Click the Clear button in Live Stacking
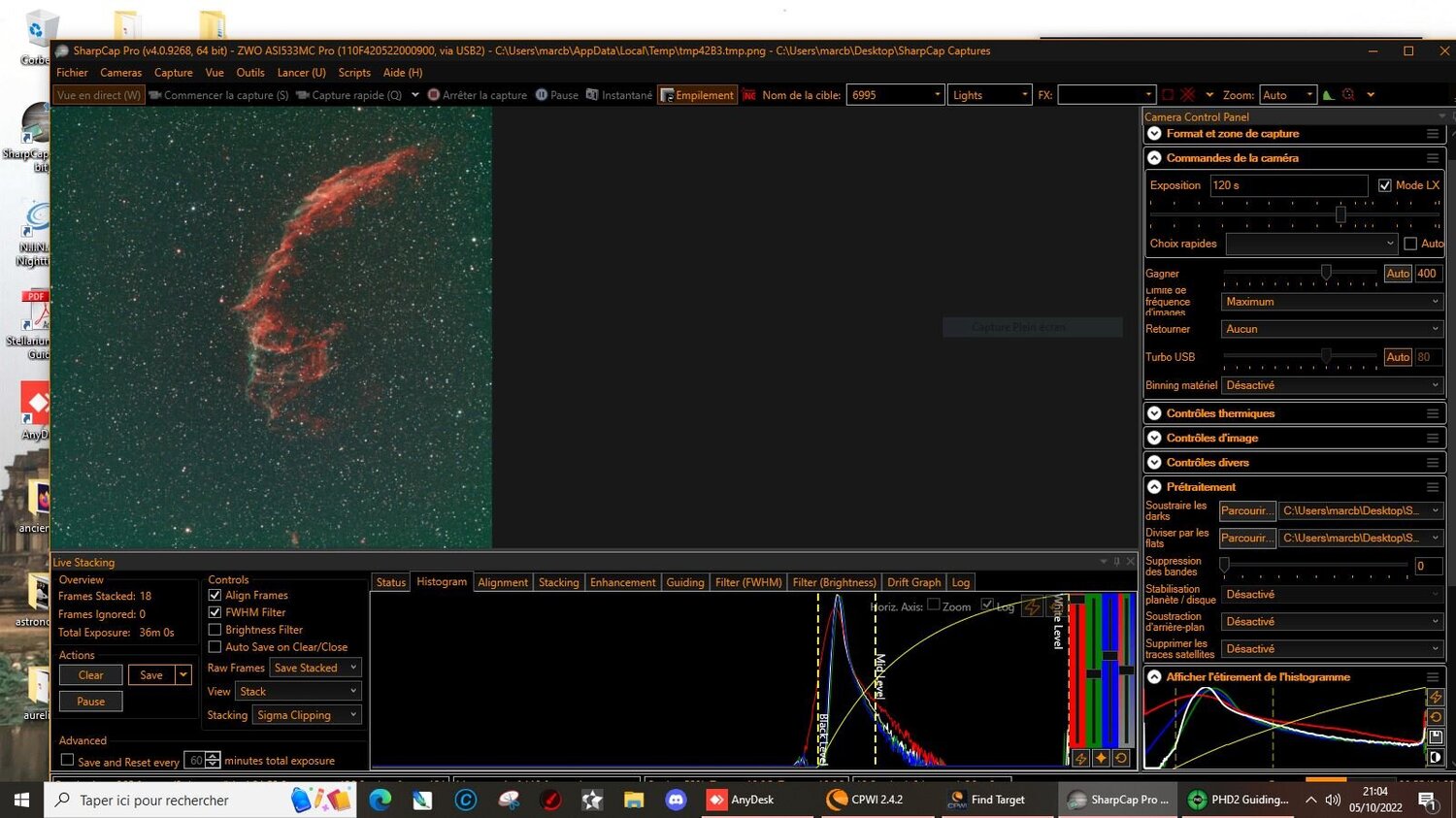Image resolution: width=1456 pixels, height=818 pixels. (91, 675)
